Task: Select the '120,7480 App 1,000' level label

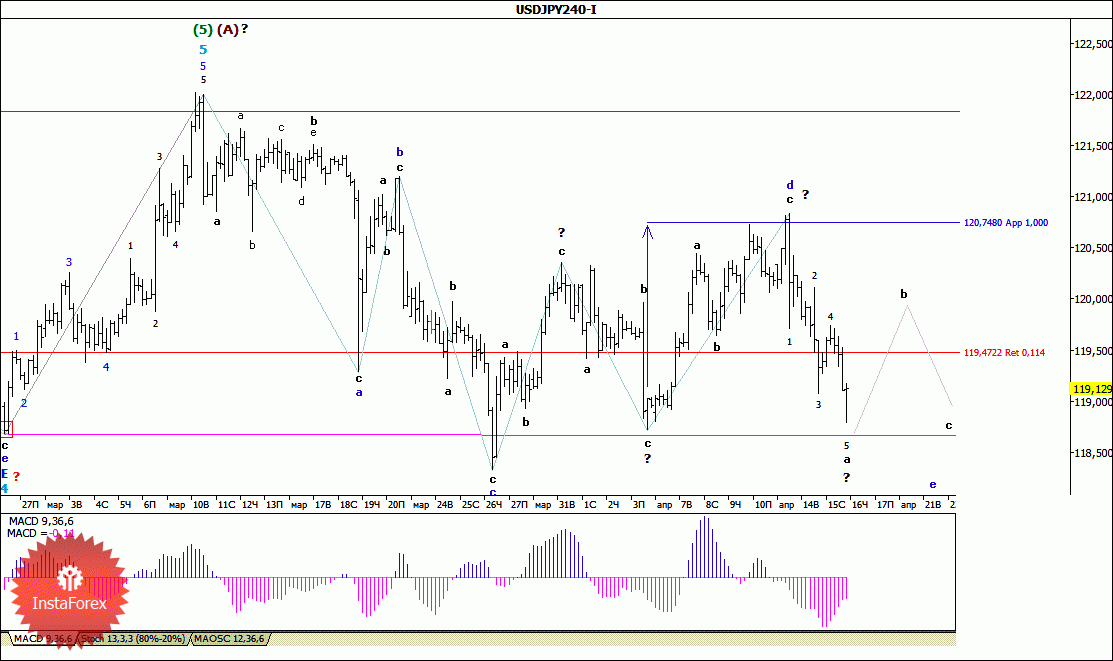Action: [x=1006, y=223]
